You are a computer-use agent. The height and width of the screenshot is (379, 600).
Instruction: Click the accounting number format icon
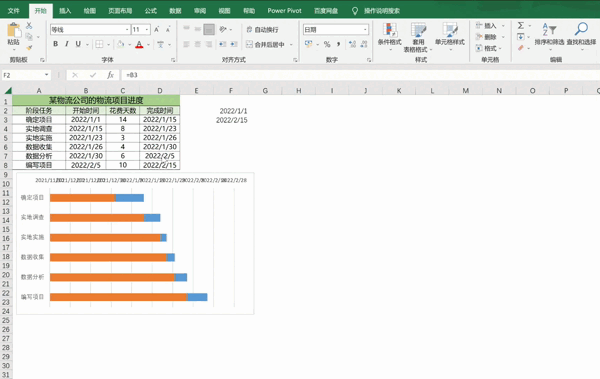tap(308, 44)
